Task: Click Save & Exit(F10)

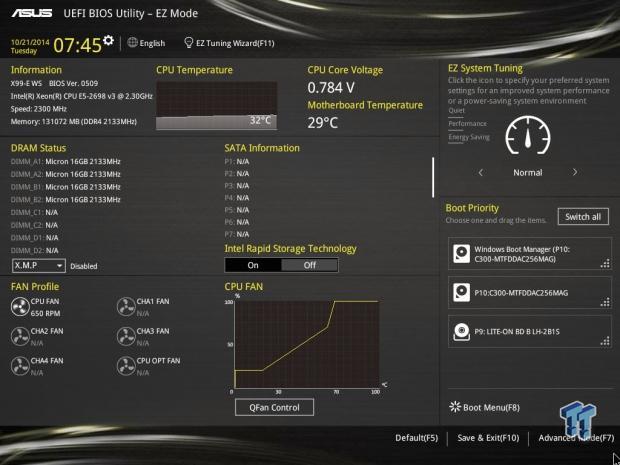Action: click(x=488, y=438)
